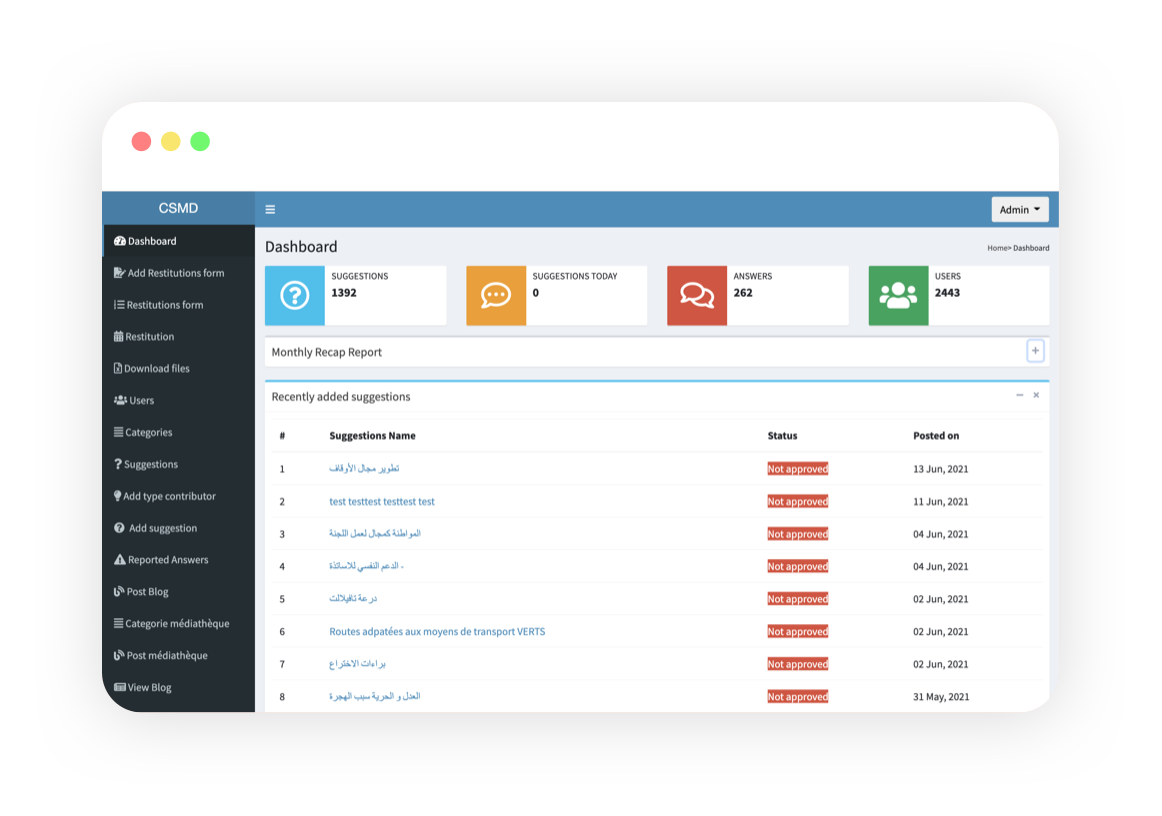Click the green Users group icon
Screen dimensions: 1162x816
(898, 295)
